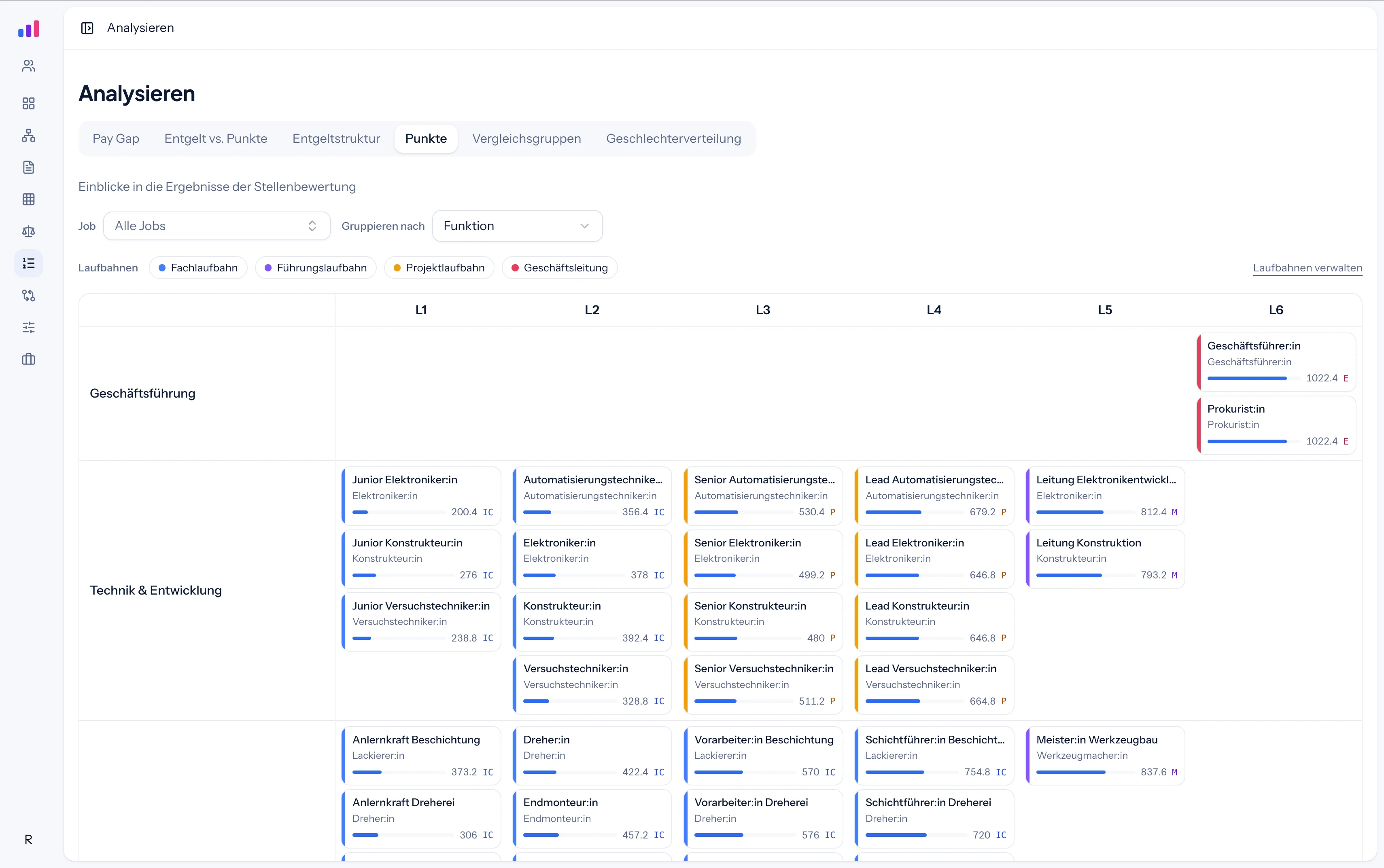Image resolution: width=1384 pixels, height=868 pixels.
Task: Open the R user avatar
Action: click(x=28, y=839)
